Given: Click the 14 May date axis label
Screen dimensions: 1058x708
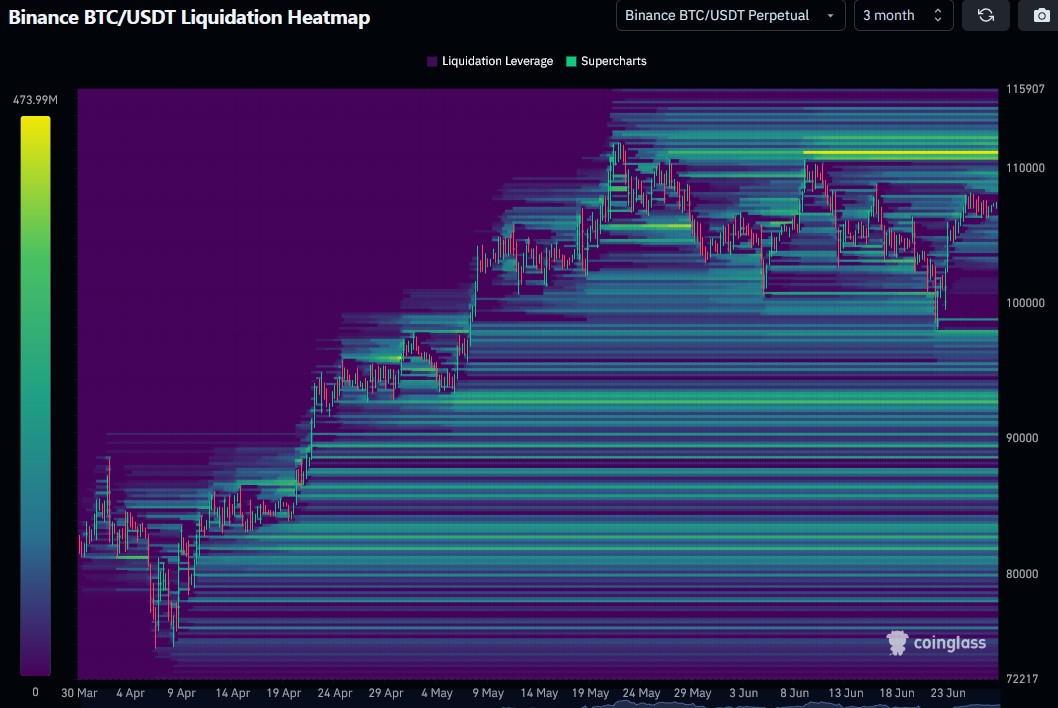Looking at the screenshot, I should tap(539, 693).
